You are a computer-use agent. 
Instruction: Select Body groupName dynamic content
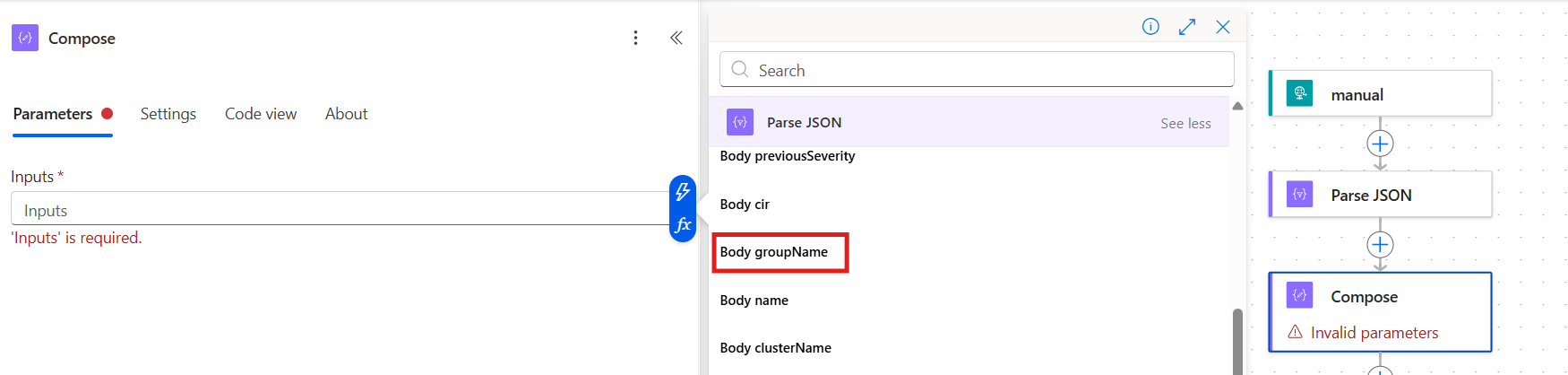click(x=774, y=252)
